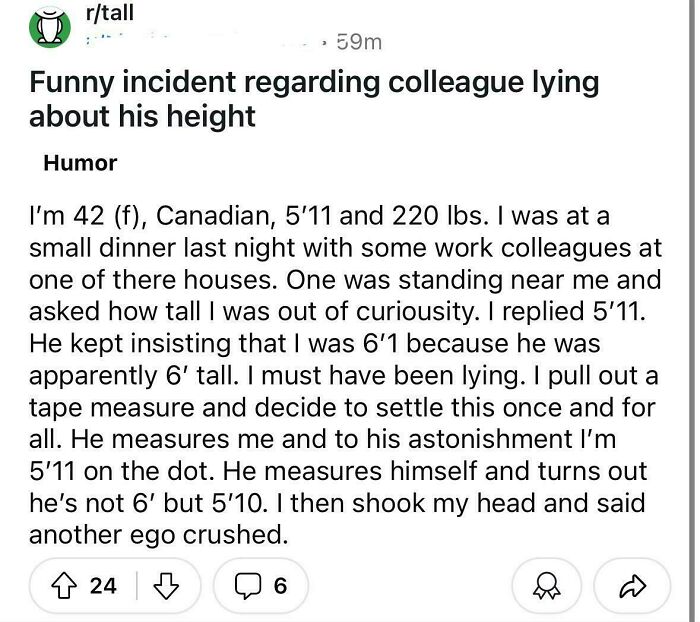Click the r/tall subreddit avatar icon
Image resolution: width=700 pixels, height=622 pixels.
click(x=45, y=26)
